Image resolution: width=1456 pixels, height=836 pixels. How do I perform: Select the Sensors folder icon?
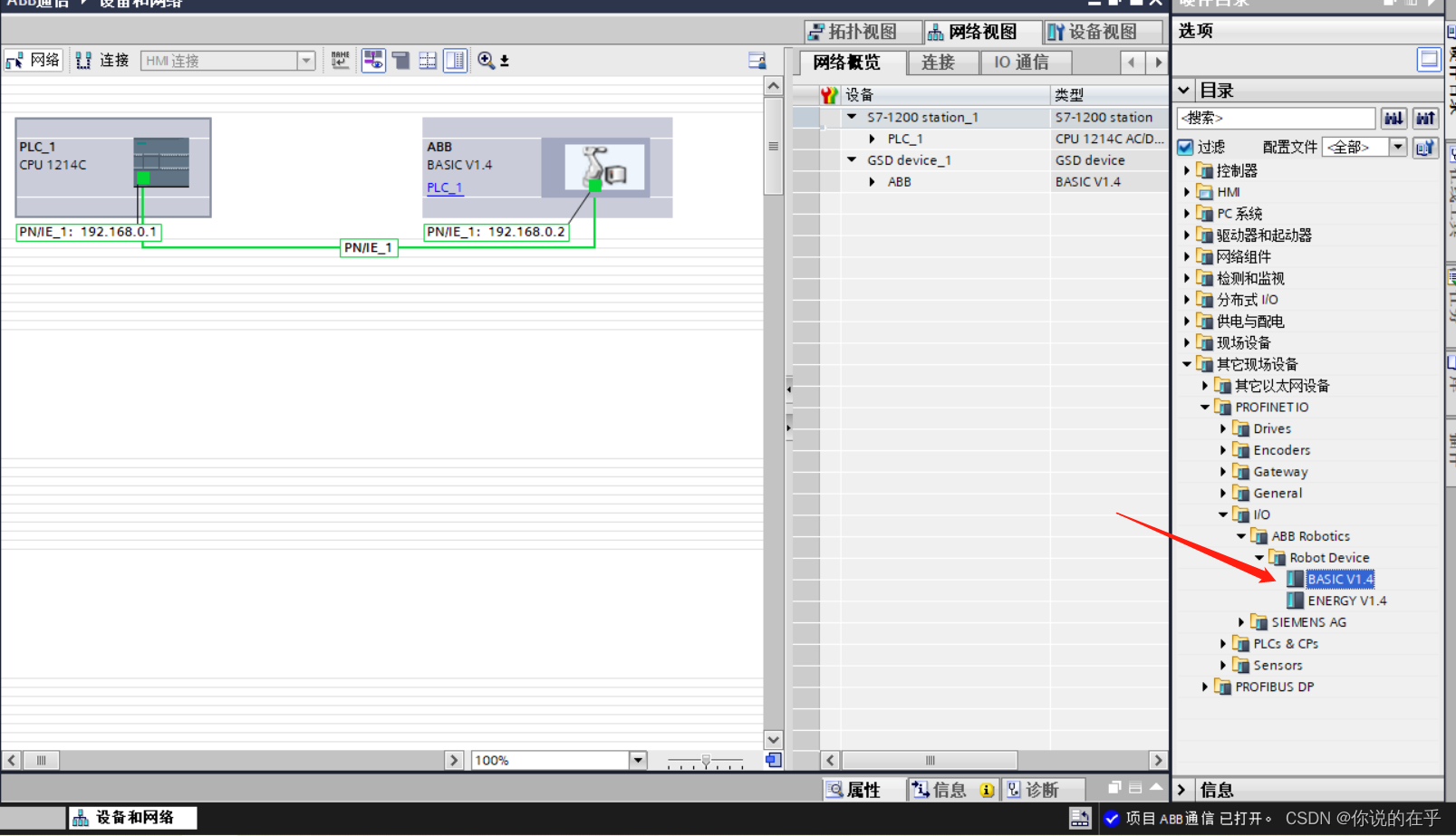coord(1240,665)
